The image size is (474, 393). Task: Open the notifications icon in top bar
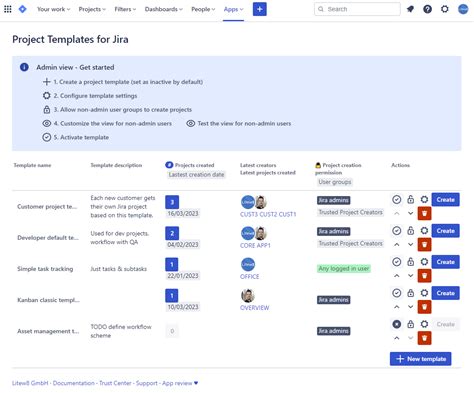point(410,9)
